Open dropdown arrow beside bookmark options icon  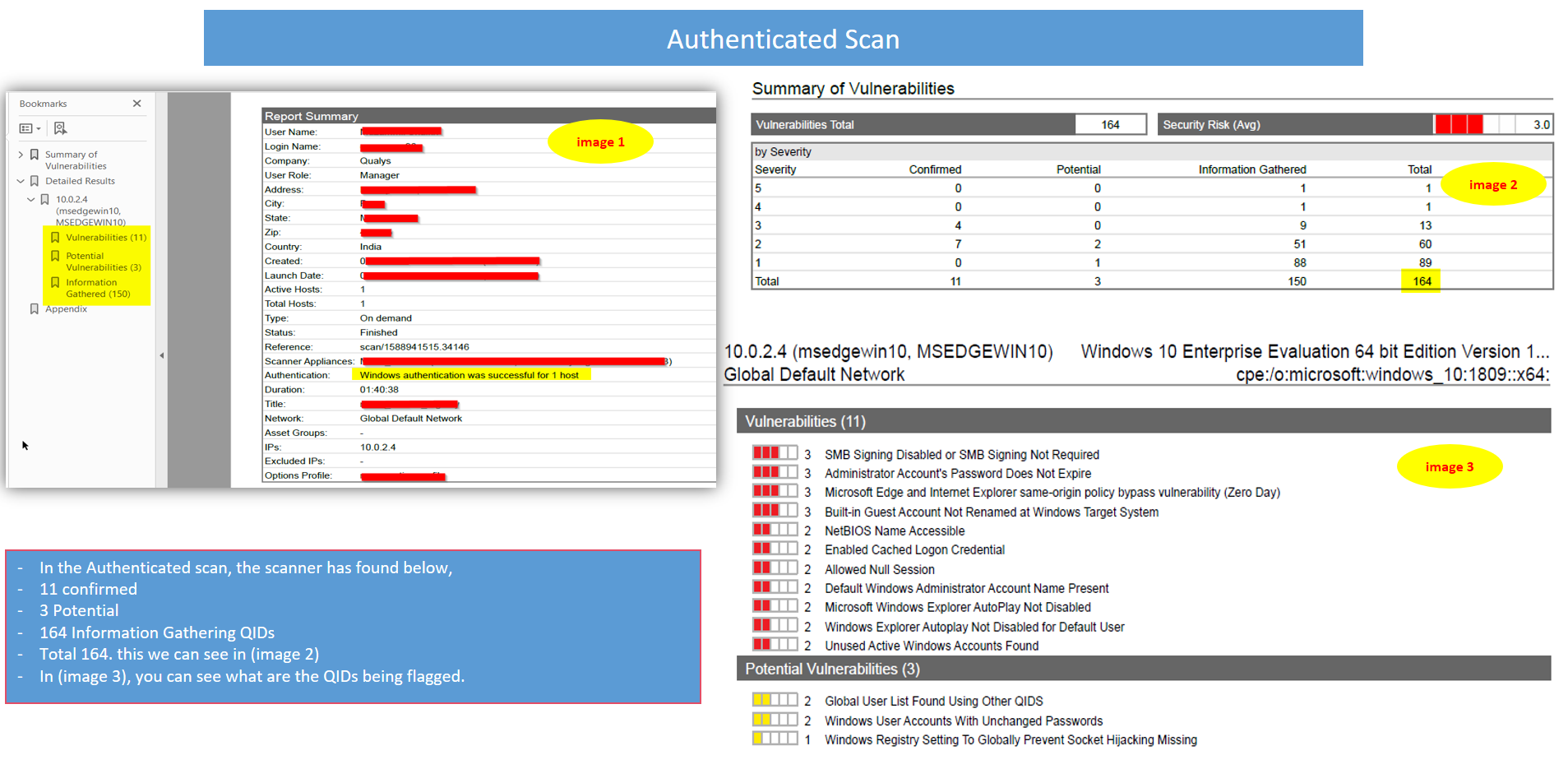click(39, 128)
